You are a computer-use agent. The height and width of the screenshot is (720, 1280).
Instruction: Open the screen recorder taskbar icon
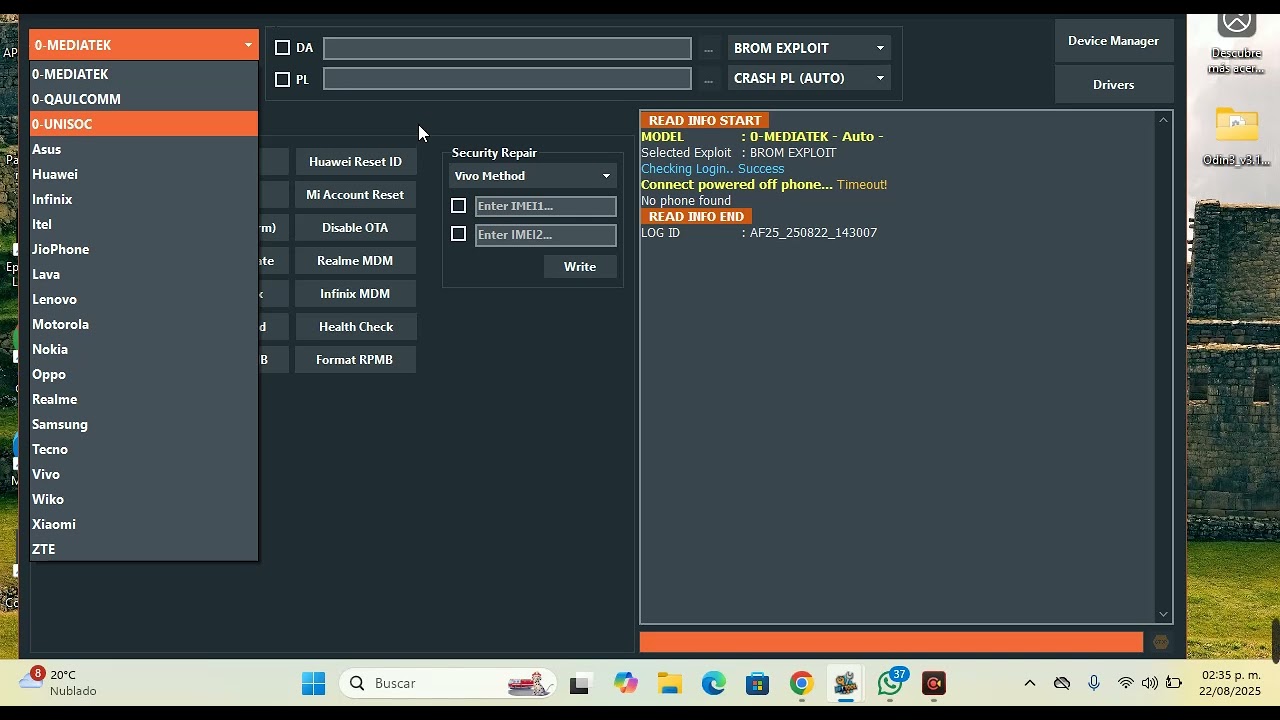tap(934, 684)
